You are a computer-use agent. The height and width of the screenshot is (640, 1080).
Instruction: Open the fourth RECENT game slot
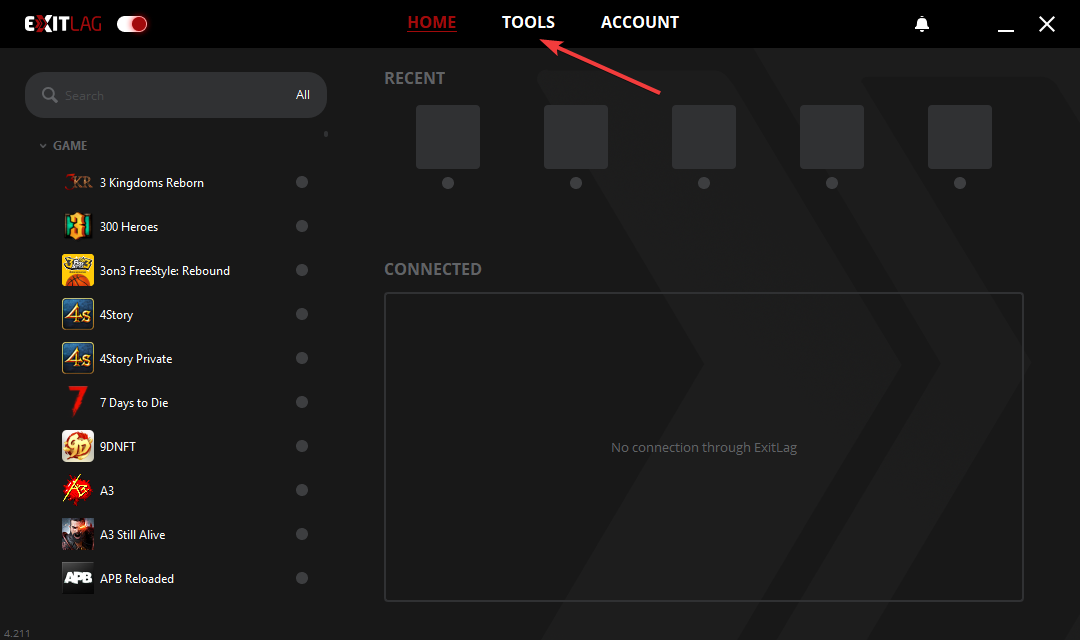[832, 137]
